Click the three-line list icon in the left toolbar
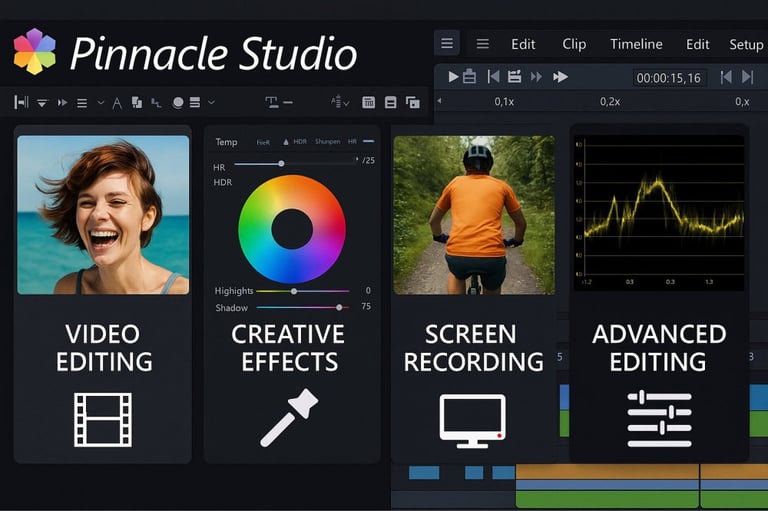This screenshot has height=511, width=768. pos(82,103)
